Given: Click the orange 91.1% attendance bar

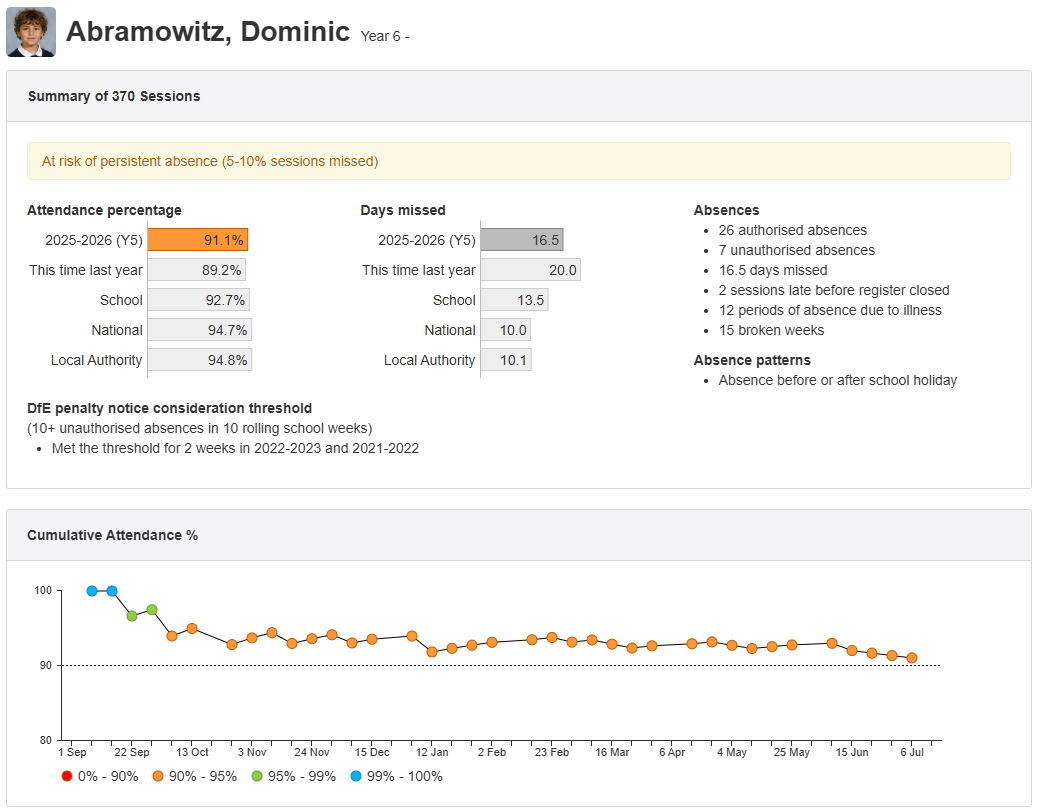Looking at the screenshot, I should click(x=197, y=240).
